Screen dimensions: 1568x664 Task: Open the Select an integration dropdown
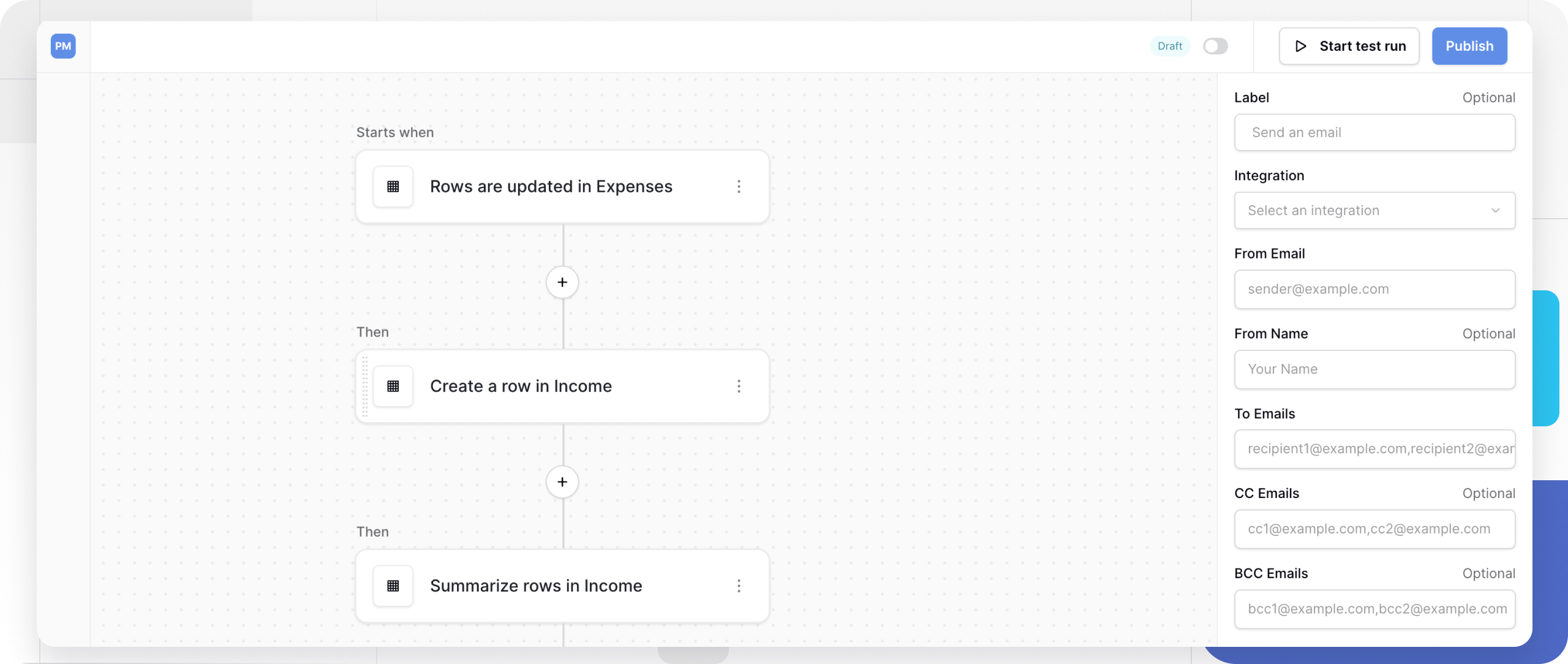pos(1374,211)
